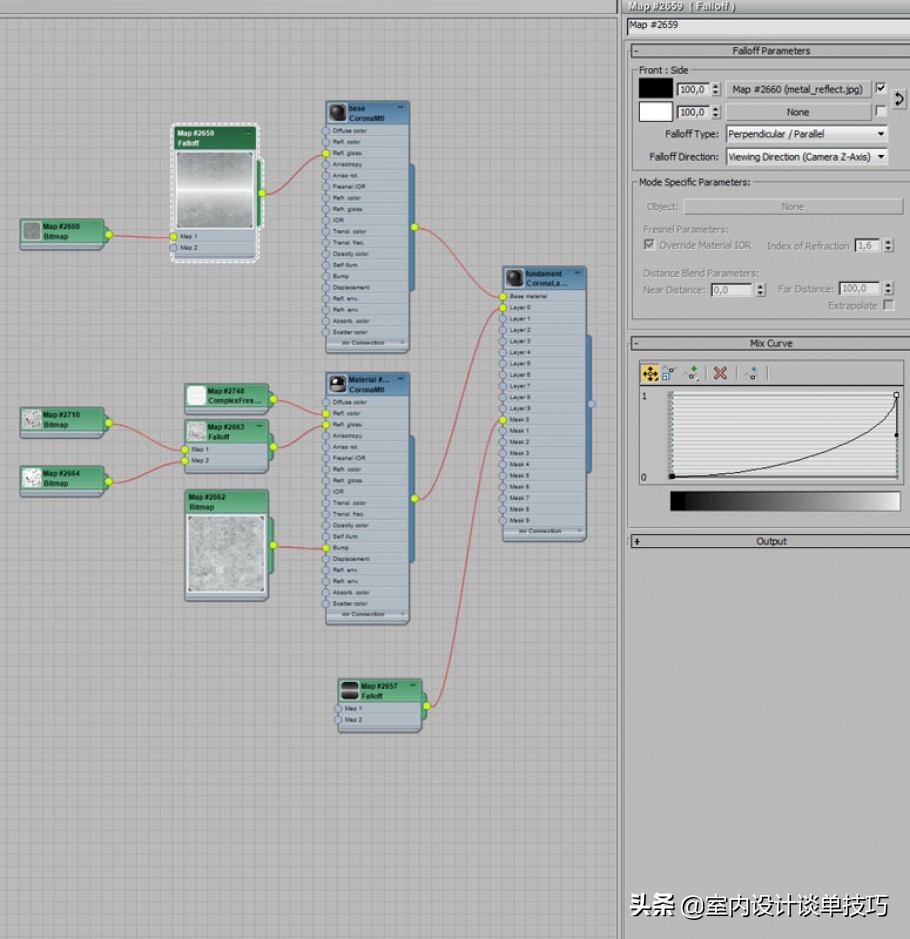Click the red X Delete Point icon
The image size is (910, 939).
pyautogui.click(x=719, y=373)
